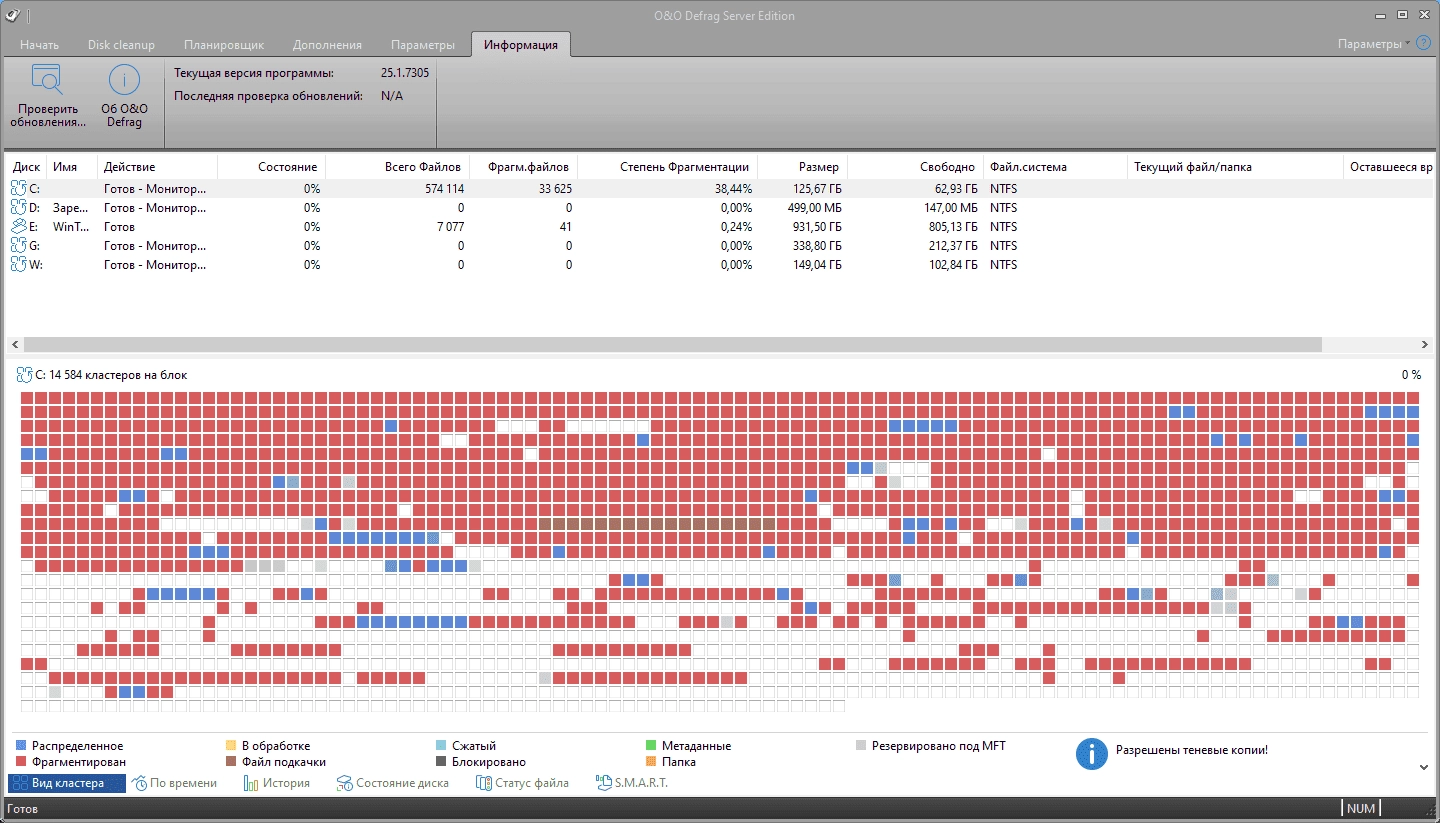The width and height of the screenshot is (1440, 823).
Task: Click the Папка orange legend swatch
Action: pyautogui.click(x=651, y=762)
